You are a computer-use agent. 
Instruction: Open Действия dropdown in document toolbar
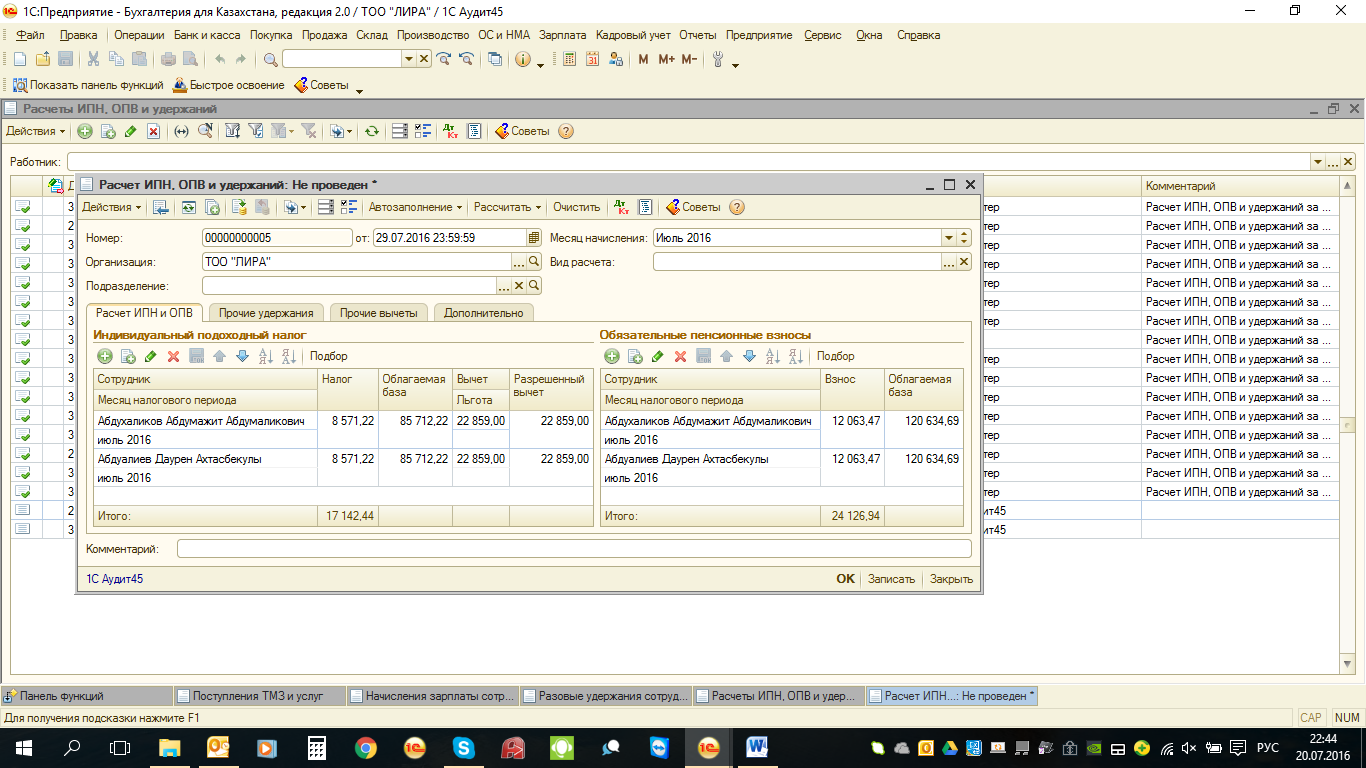point(111,207)
